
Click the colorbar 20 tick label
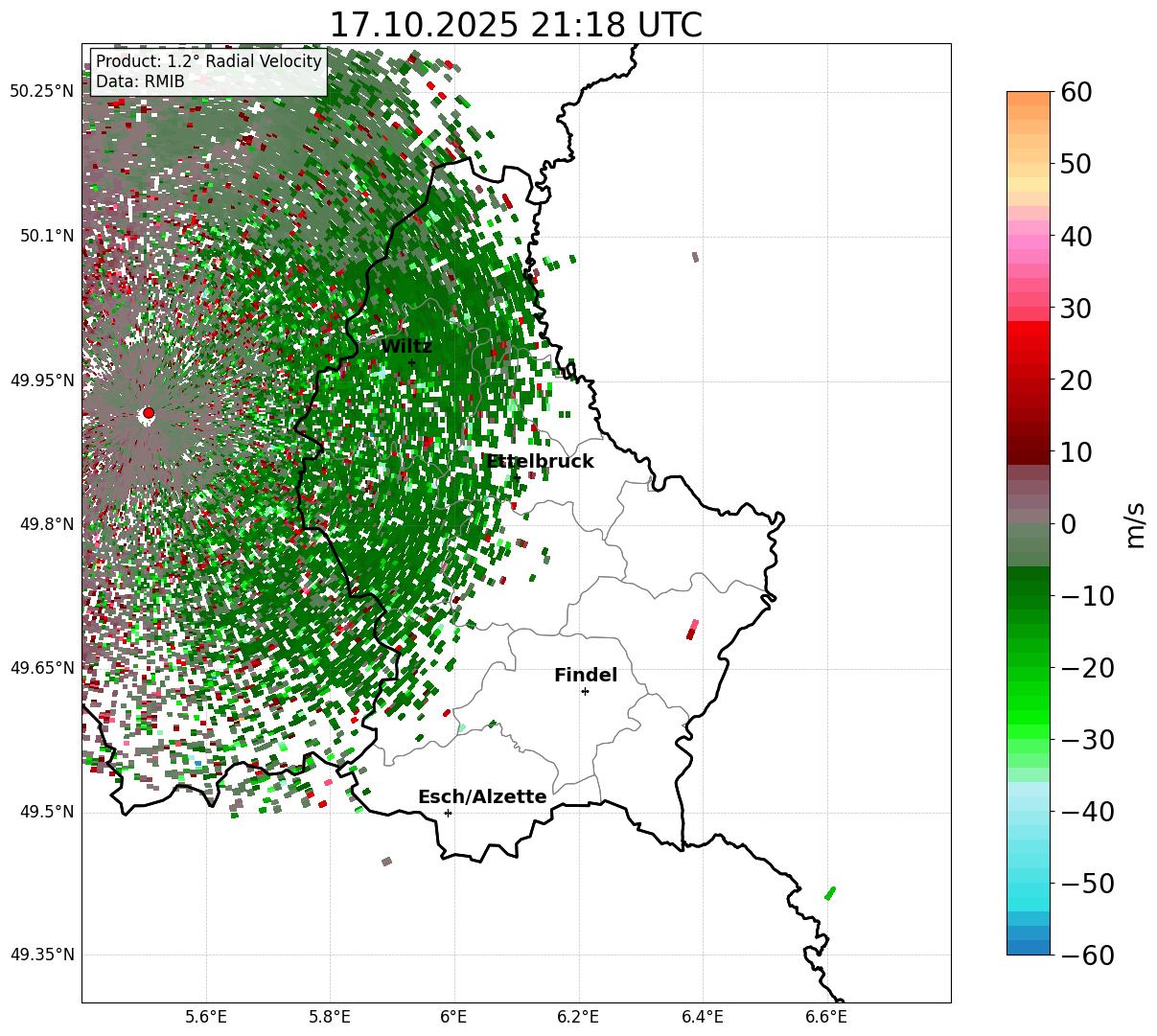pyautogui.click(x=1076, y=380)
